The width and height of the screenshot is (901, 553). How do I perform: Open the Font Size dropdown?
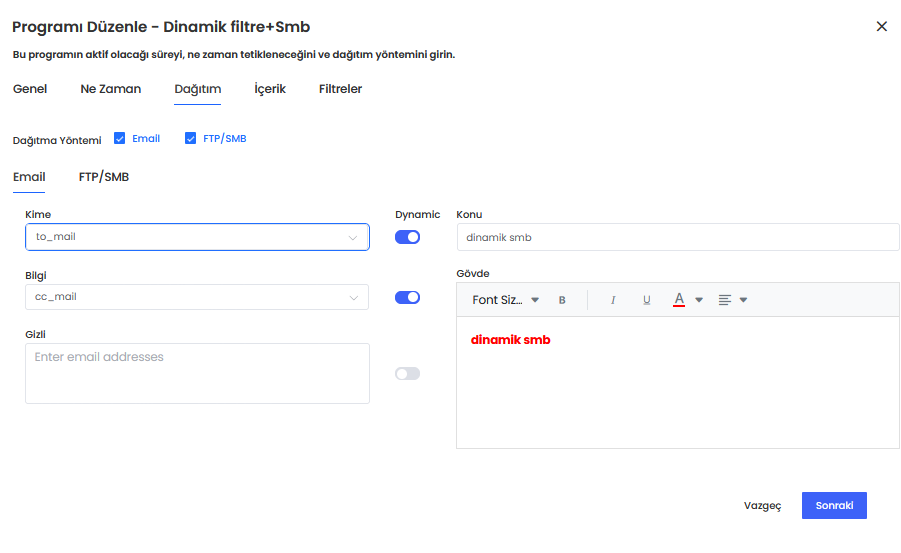(505, 300)
